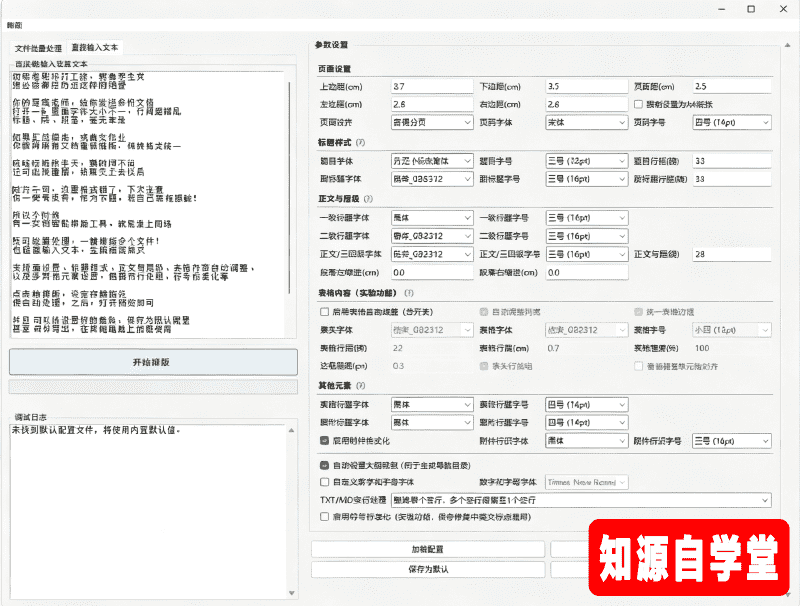This screenshot has height=606, width=800.
Task: Minimize the application window
Action: (722, 9)
